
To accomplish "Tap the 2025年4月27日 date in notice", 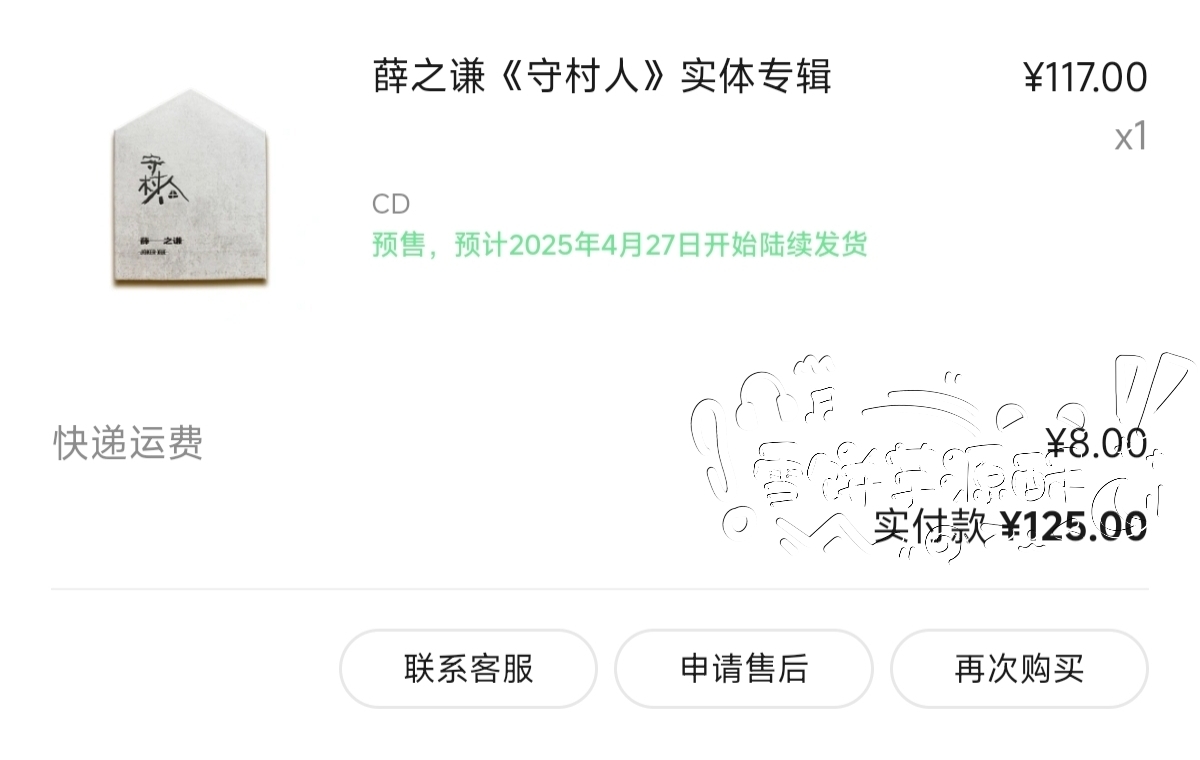I will pos(594,244).
